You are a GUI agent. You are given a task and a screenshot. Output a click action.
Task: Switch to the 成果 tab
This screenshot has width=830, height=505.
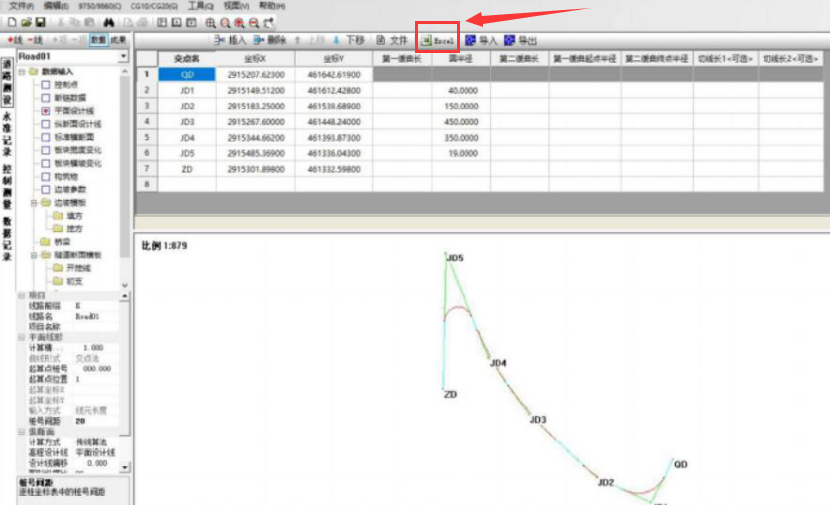pos(118,39)
